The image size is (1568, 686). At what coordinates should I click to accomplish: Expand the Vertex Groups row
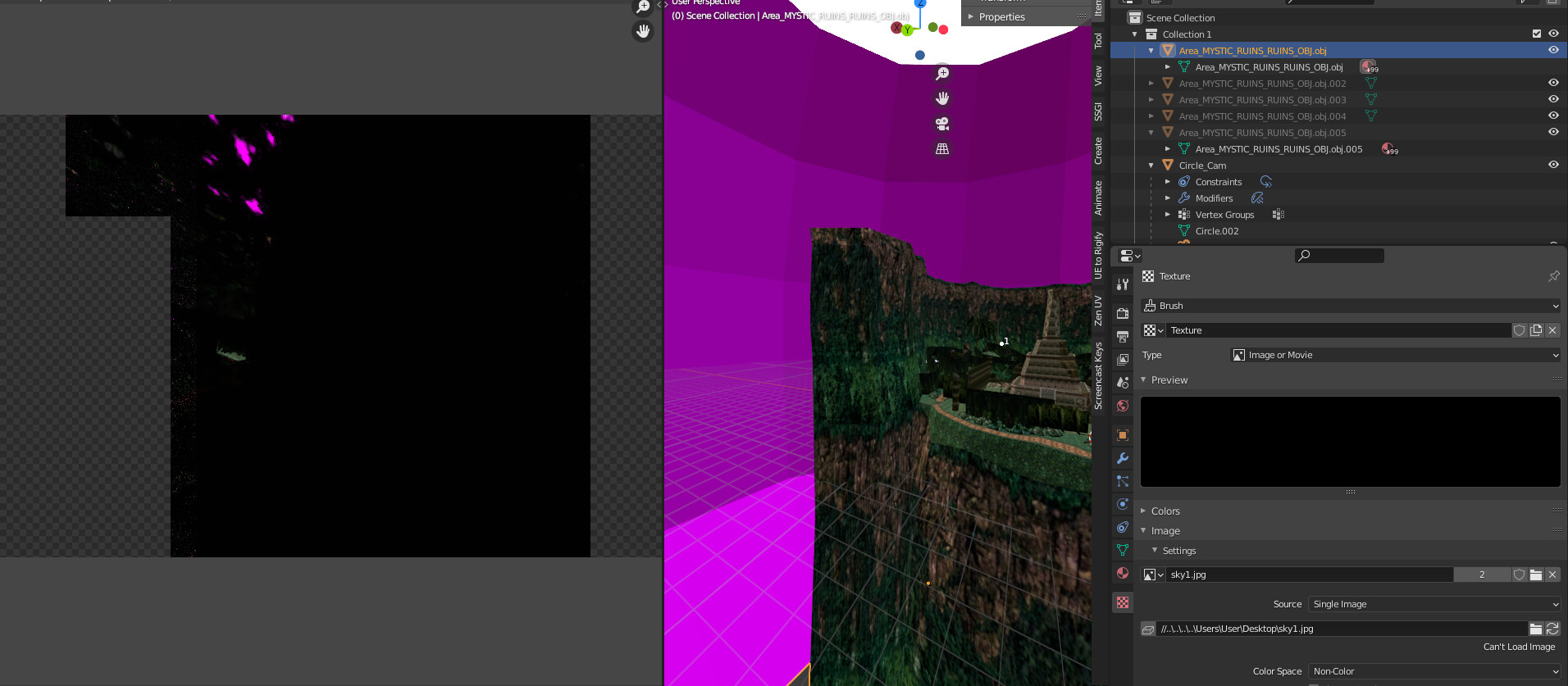click(1168, 215)
